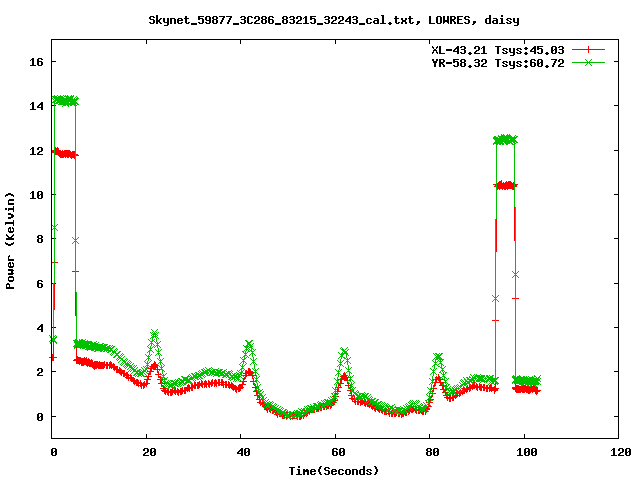The width and height of the screenshot is (640, 480).
Task: Click the red plateau near 12 Kelvin
Action: 65,153
